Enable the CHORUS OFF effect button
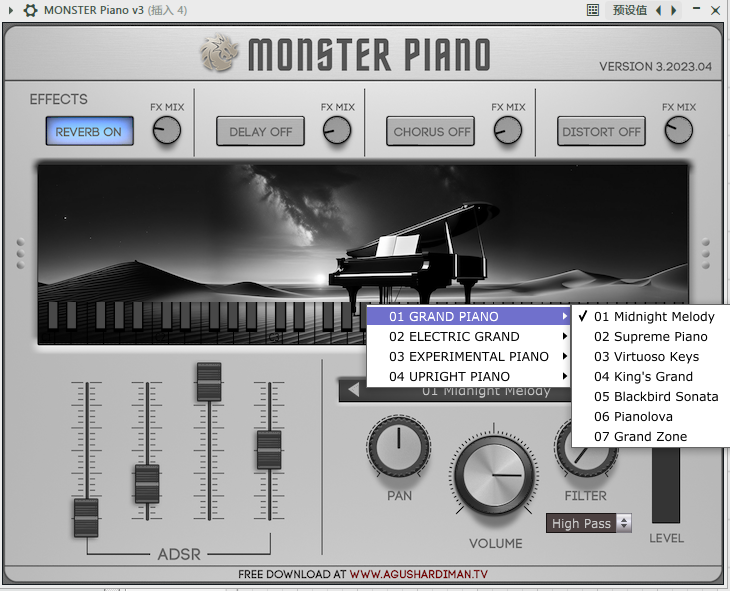Image resolution: width=730 pixels, height=591 pixels. click(431, 131)
